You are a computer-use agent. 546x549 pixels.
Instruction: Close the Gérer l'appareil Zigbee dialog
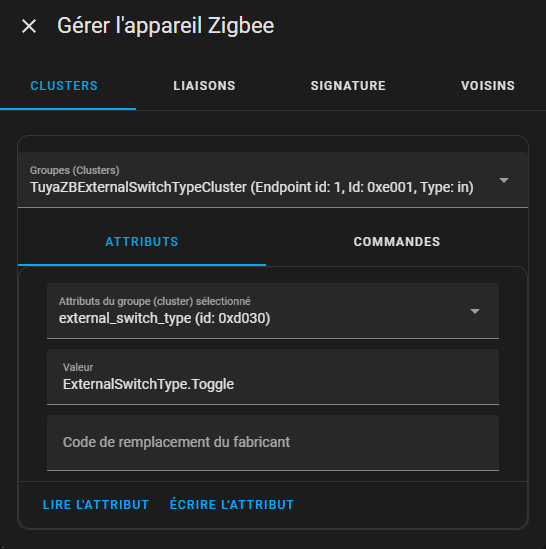coord(29,26)
